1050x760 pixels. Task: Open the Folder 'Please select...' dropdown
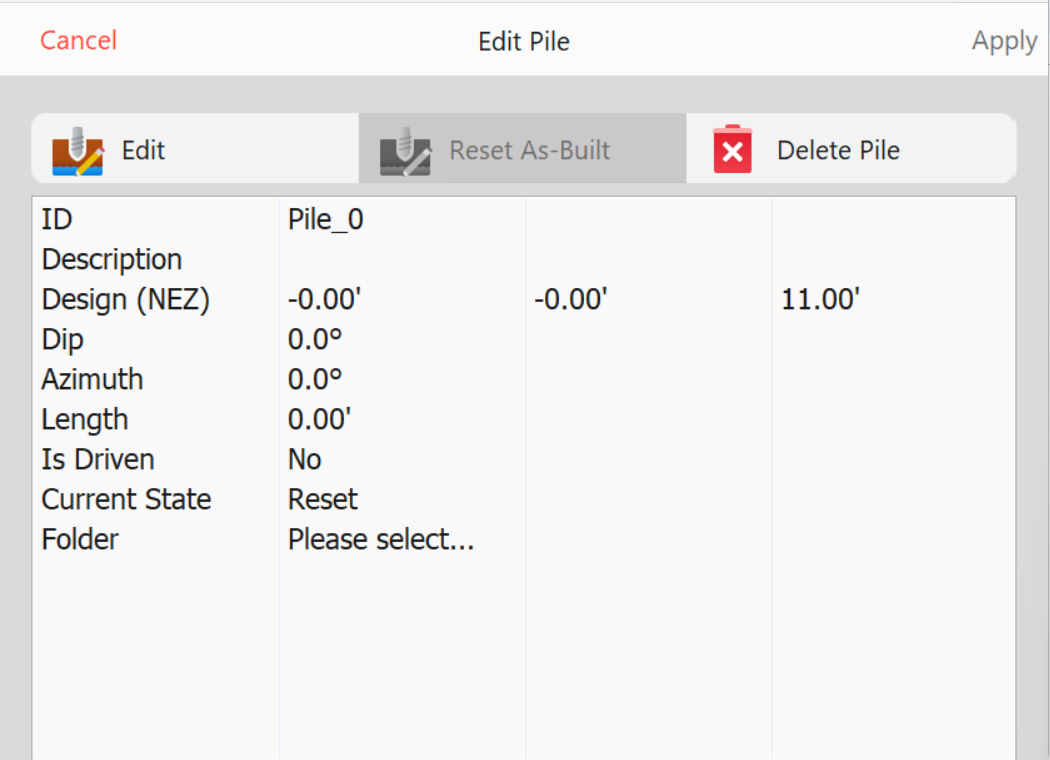point(381,540)
